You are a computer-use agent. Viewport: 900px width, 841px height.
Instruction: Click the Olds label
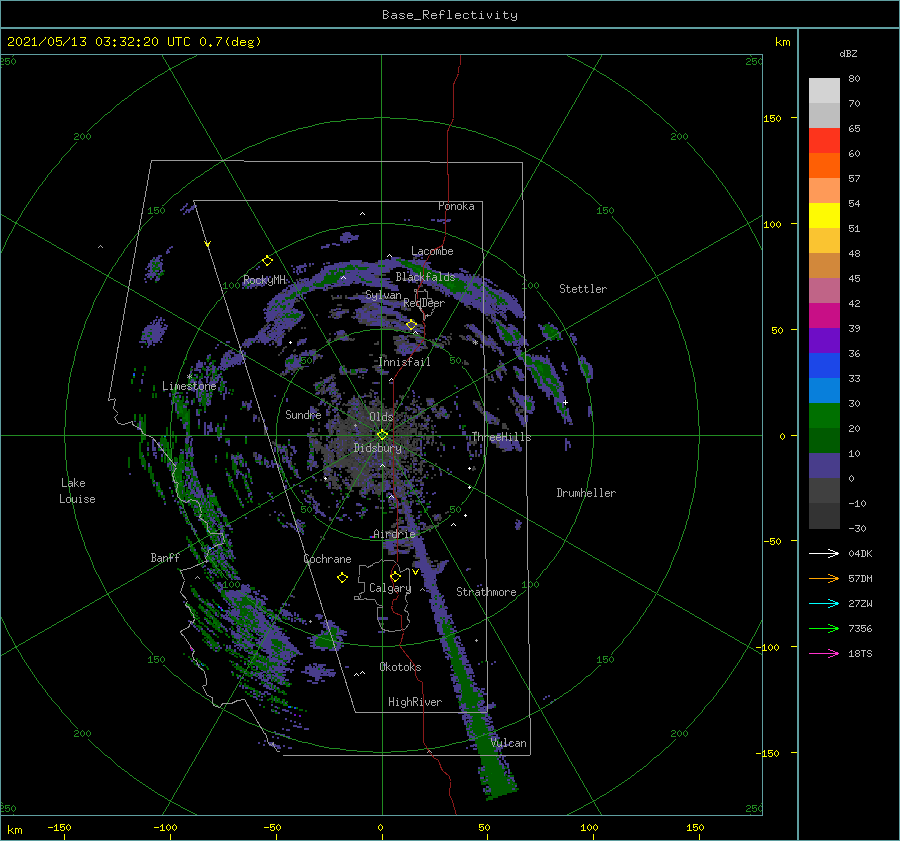[381, 417]
